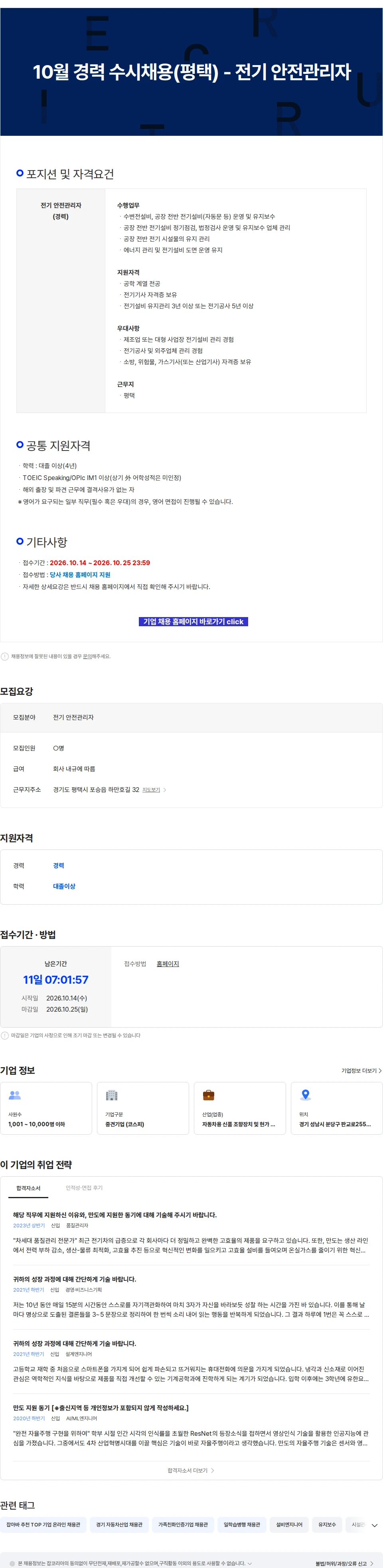The width and height of the screenshot is (383, 1568).
Task: Click the TOEIC Speaking/OPIc IM1 이상 line
Action: click(x=101, y=477)
